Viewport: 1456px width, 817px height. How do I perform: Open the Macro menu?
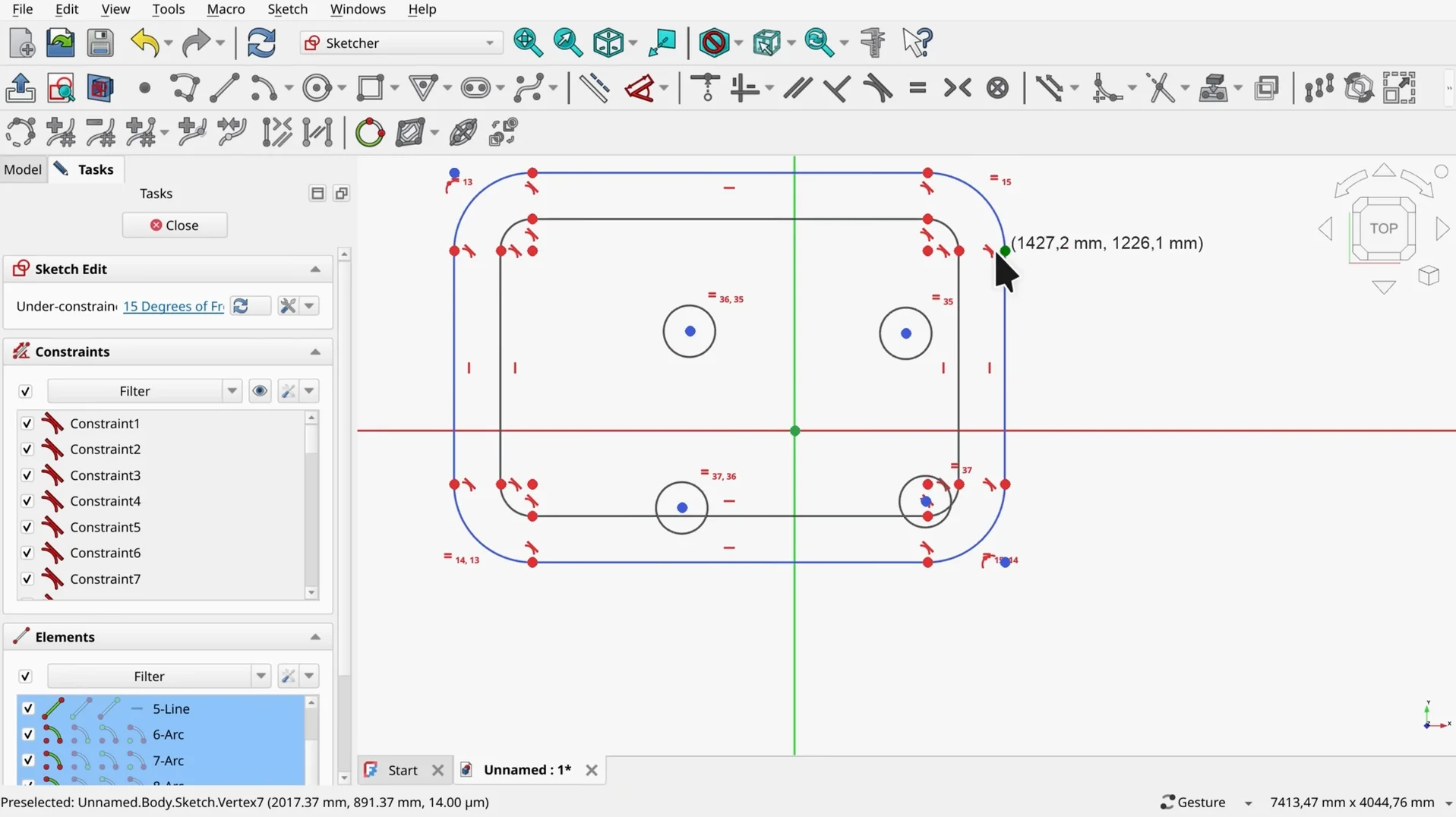tap(226, 9)
